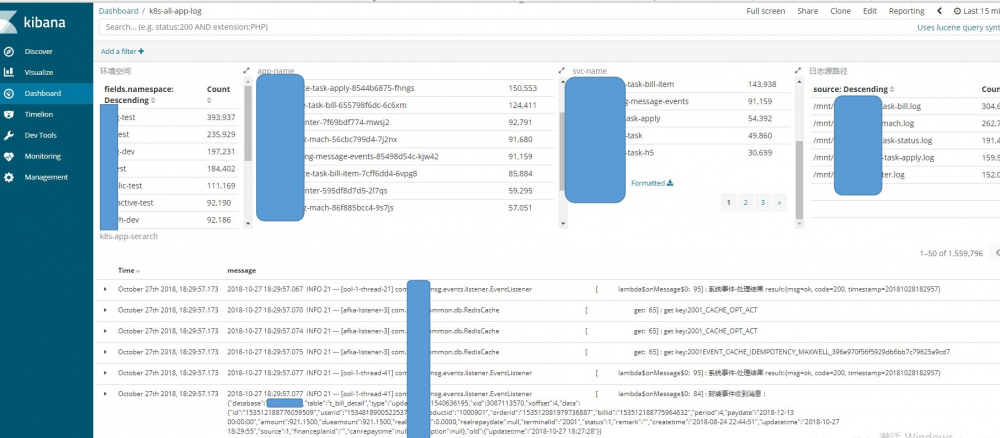Image resolution: width=1000 pixels, height=438 pixels.
Task: Click the k8s-app-serarch panel title
Action: [x=129, y=237]
